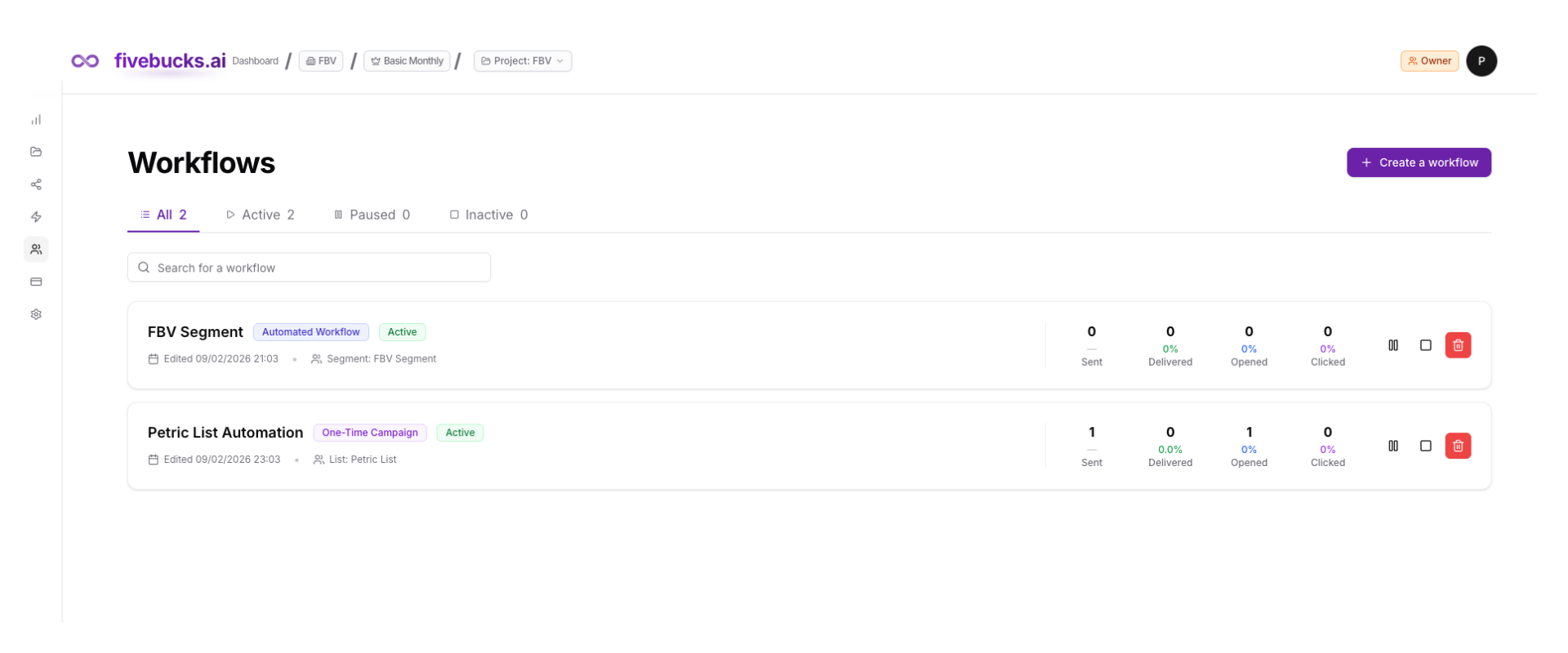Click the Create a workflow button
Screen dimensions: 1568x653
(x=1419, y=162)
